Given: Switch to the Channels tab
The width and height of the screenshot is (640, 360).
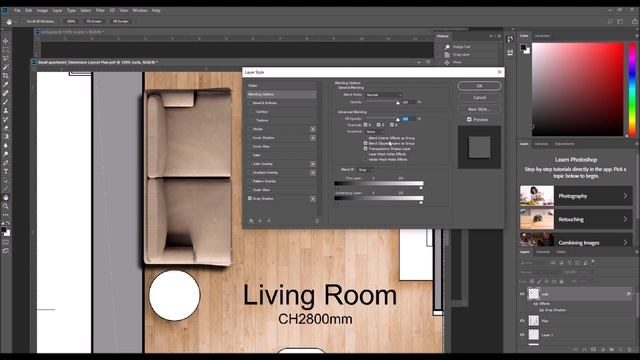Looking at the screenshot, I should click(x=543, y=252).
